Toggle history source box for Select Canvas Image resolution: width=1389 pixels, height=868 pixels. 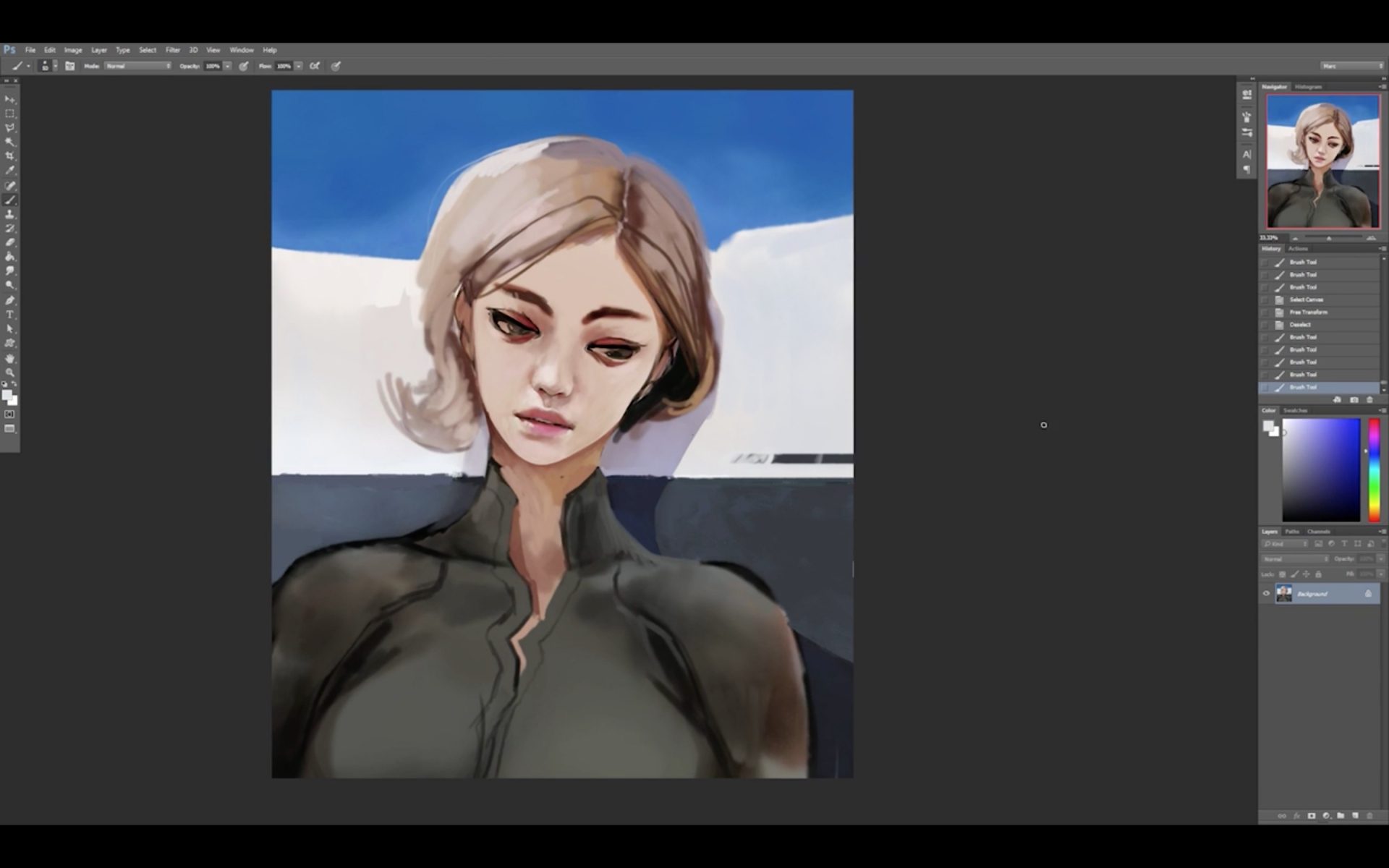pyautogui.click(x=1265, y=299)
